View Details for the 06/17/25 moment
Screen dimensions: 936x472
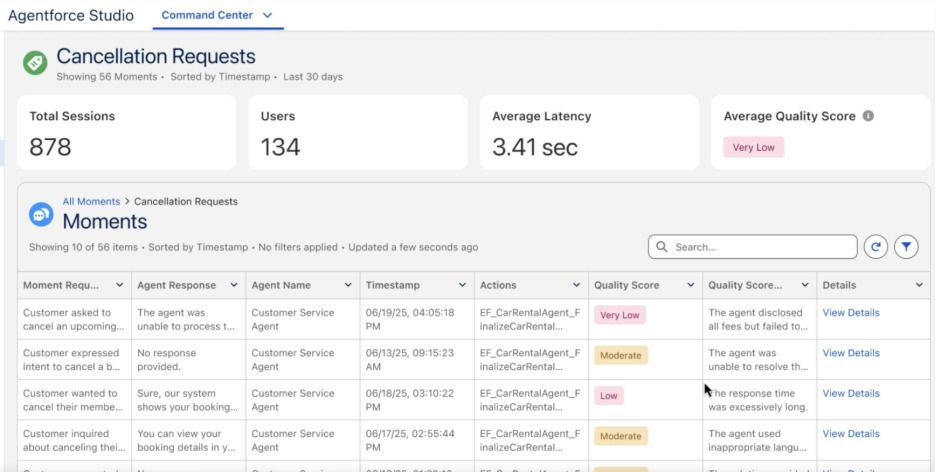851,434
